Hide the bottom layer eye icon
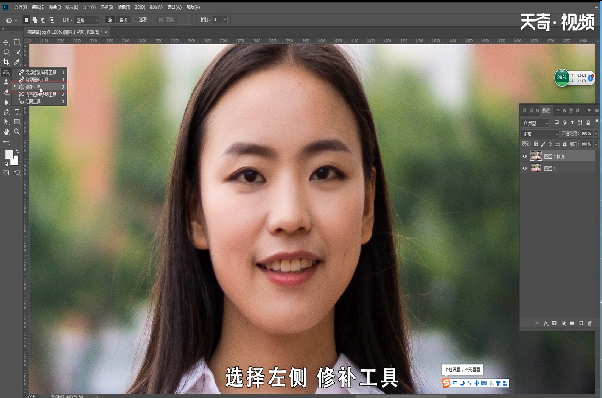Viewport: 602px width, 398px height. click(x=525, y=168)
